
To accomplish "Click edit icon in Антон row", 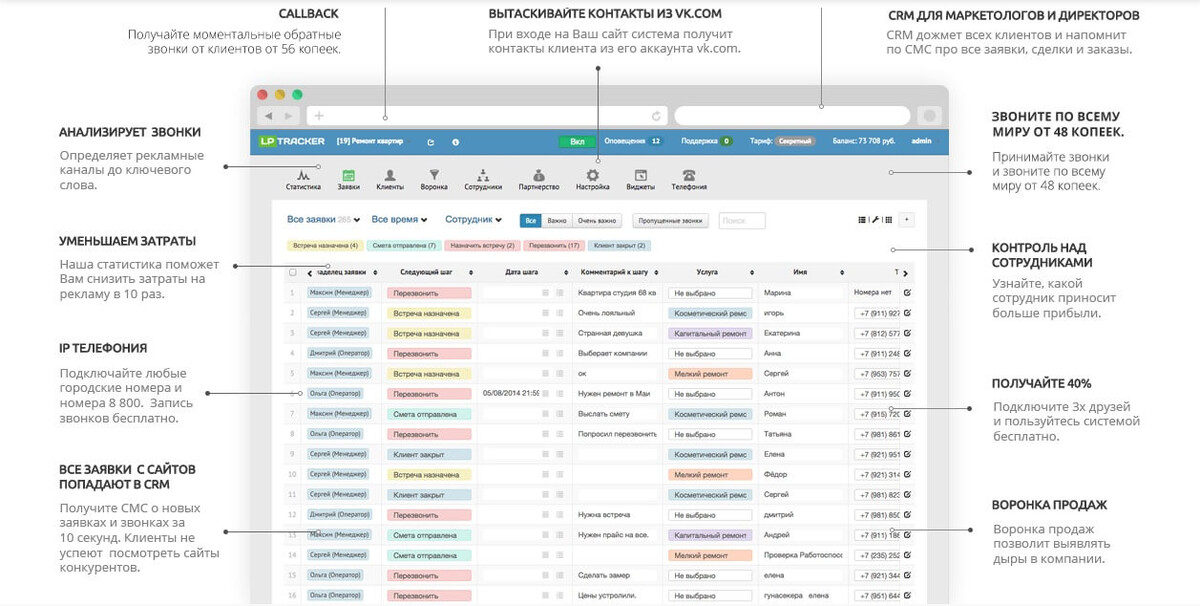I will pyautogui.click(x=907, y=393).
